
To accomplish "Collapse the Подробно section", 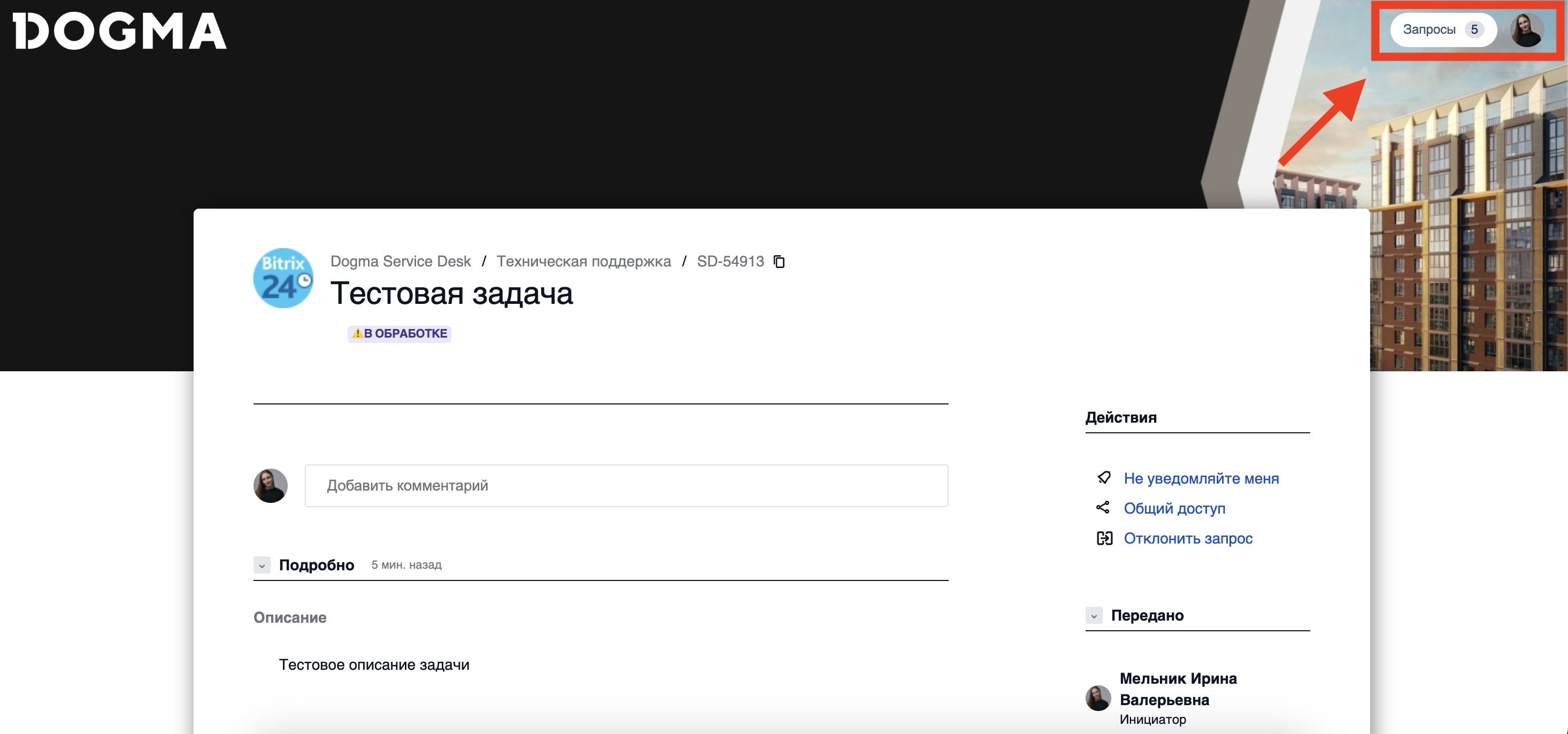I will [262, 565].
